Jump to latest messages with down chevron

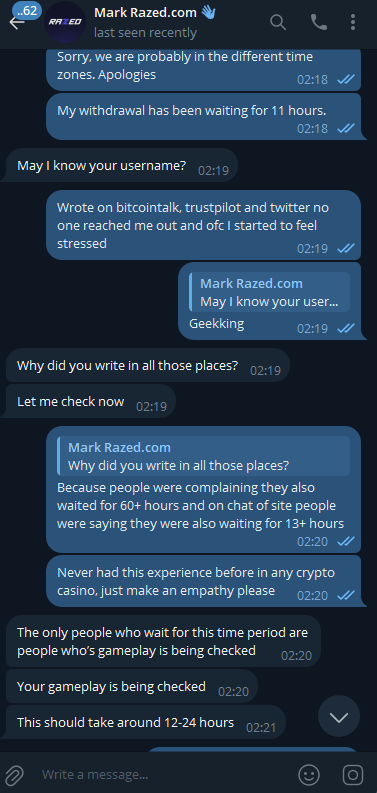(x=339, y=716)
